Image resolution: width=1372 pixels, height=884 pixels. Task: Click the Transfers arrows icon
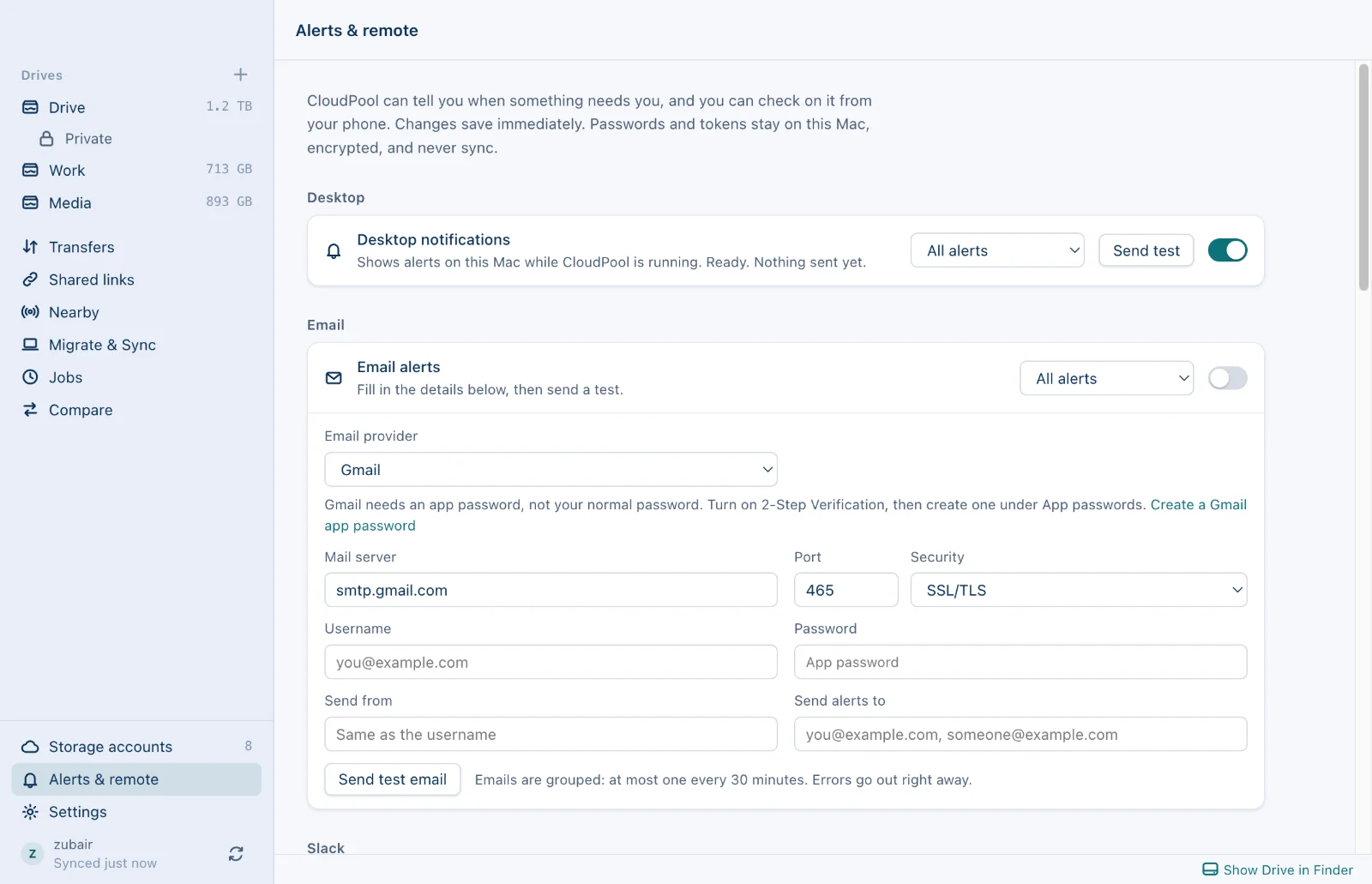(30, 247)
